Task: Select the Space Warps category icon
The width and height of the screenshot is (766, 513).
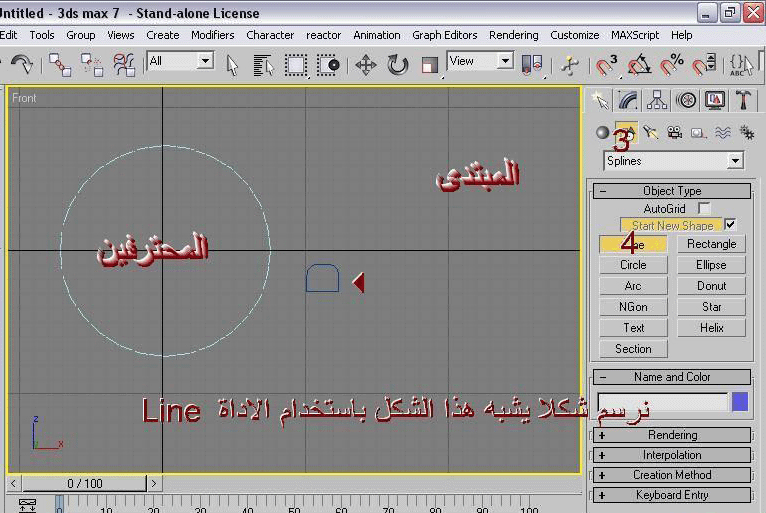Action: click(723, 132)
